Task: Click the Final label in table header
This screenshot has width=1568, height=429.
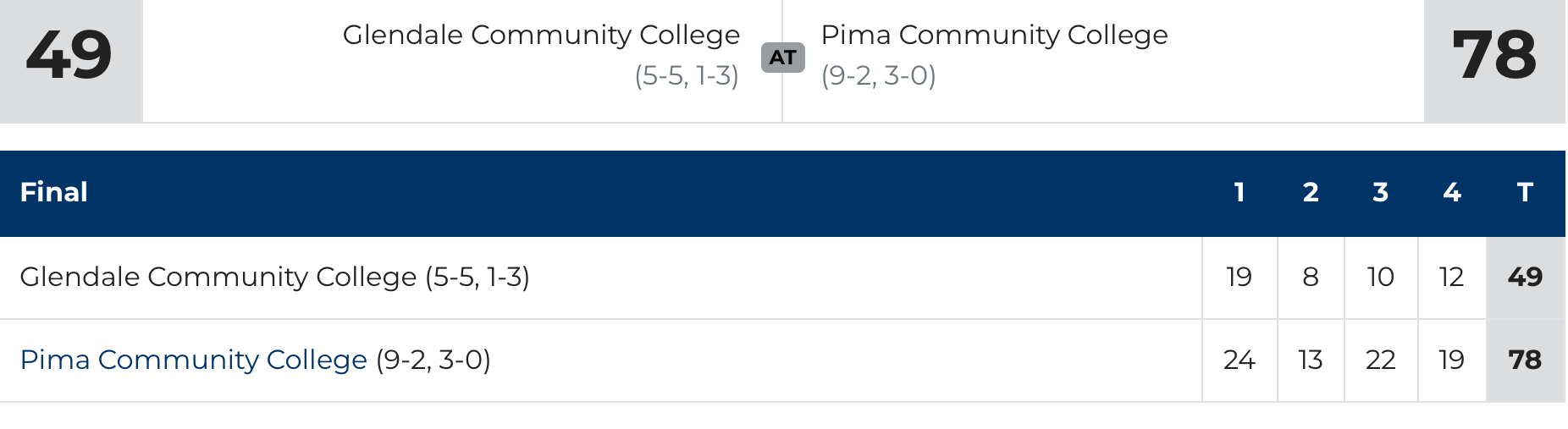Action: [x=54, y=192]
